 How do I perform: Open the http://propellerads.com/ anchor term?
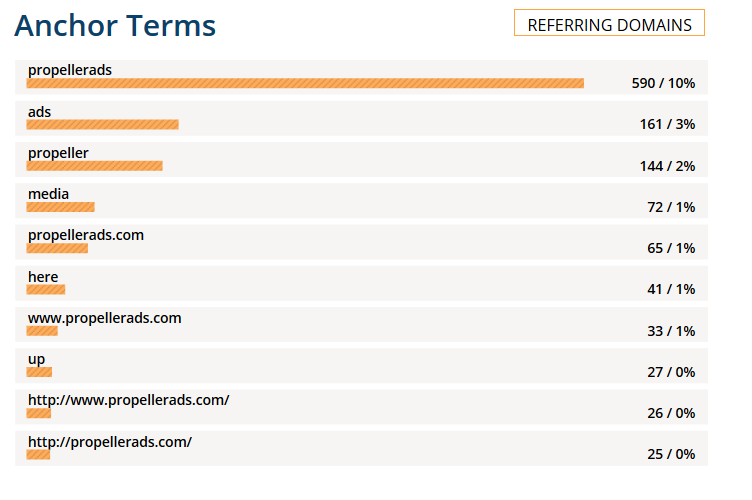(110, 442)
